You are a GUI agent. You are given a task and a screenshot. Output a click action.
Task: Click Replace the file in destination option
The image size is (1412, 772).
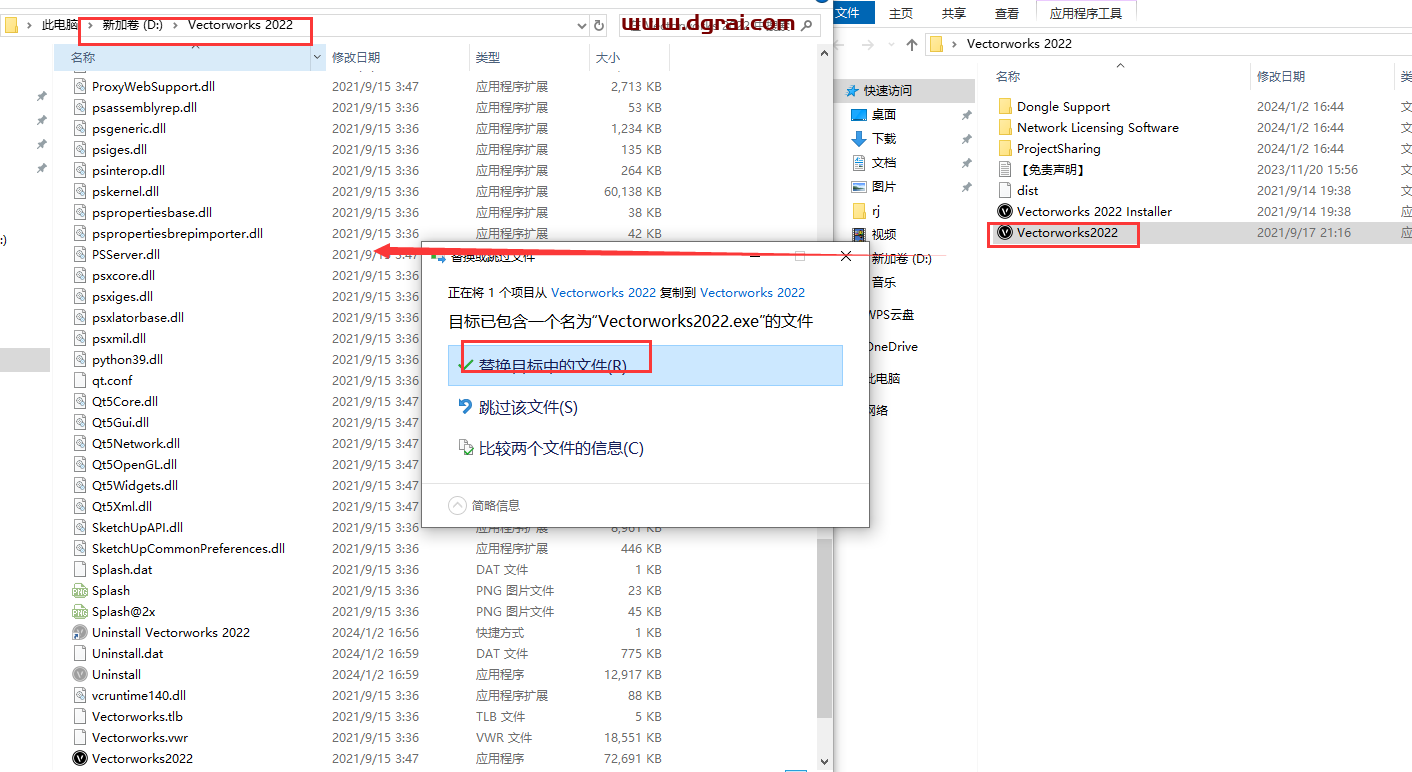click(x=645, y=365)
